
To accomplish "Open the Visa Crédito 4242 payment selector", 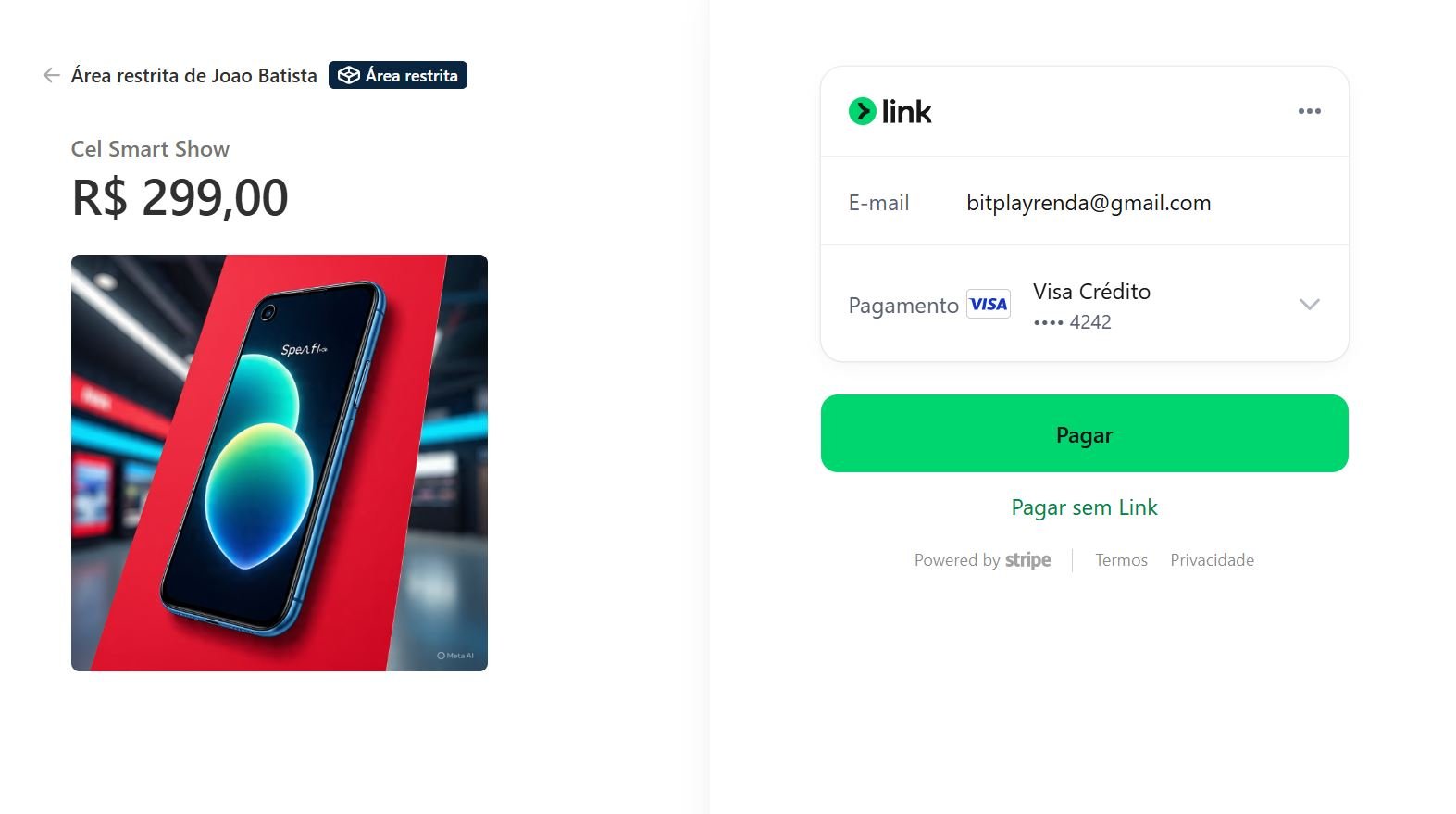I will (1091, 306).
